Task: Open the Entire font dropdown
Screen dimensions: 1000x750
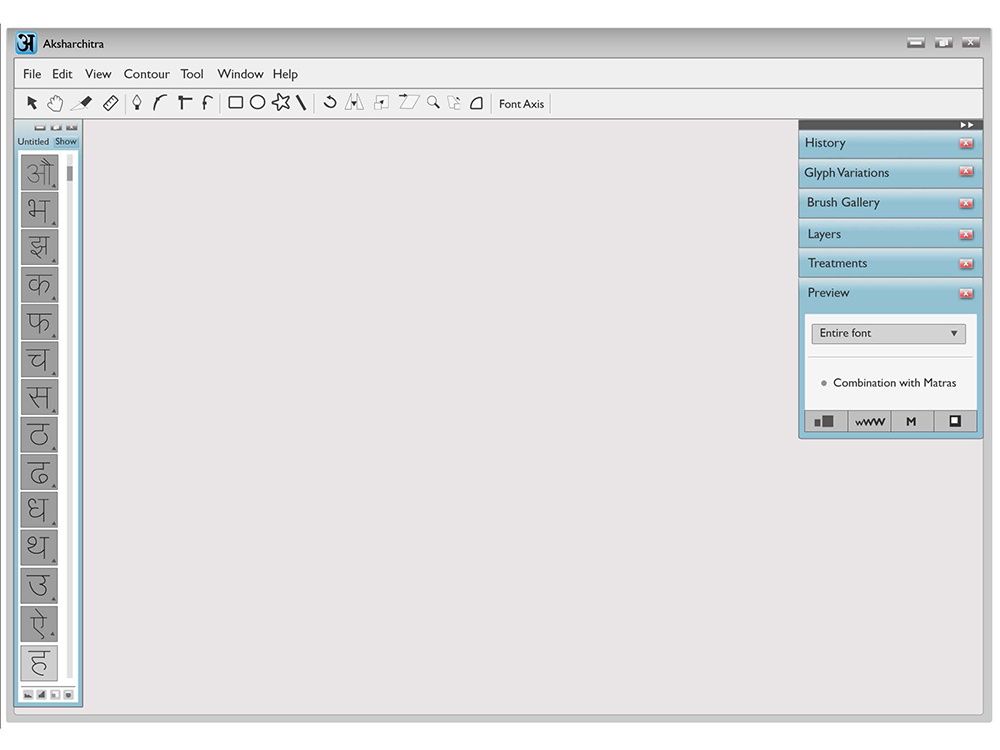Action: tap(888, 334)
